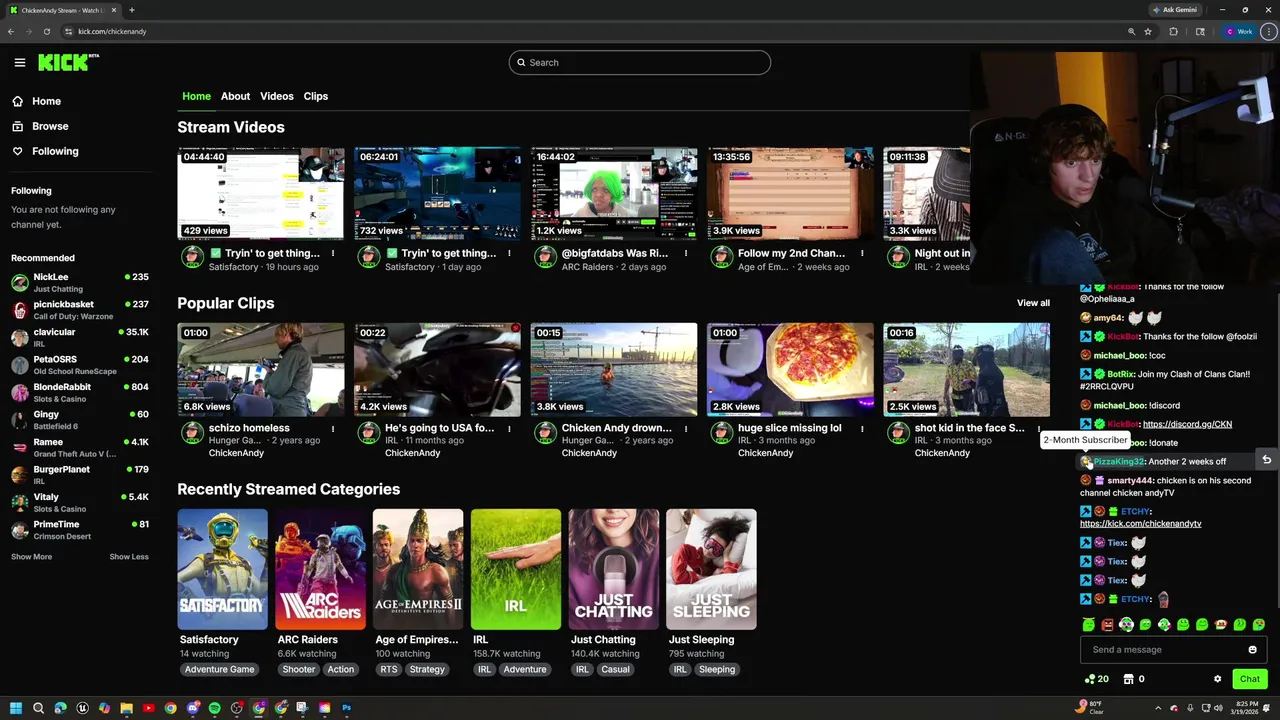Open options for Follow my 2nd Channel video
This screenshot has height=720, width=1280.
coord(862,253)
